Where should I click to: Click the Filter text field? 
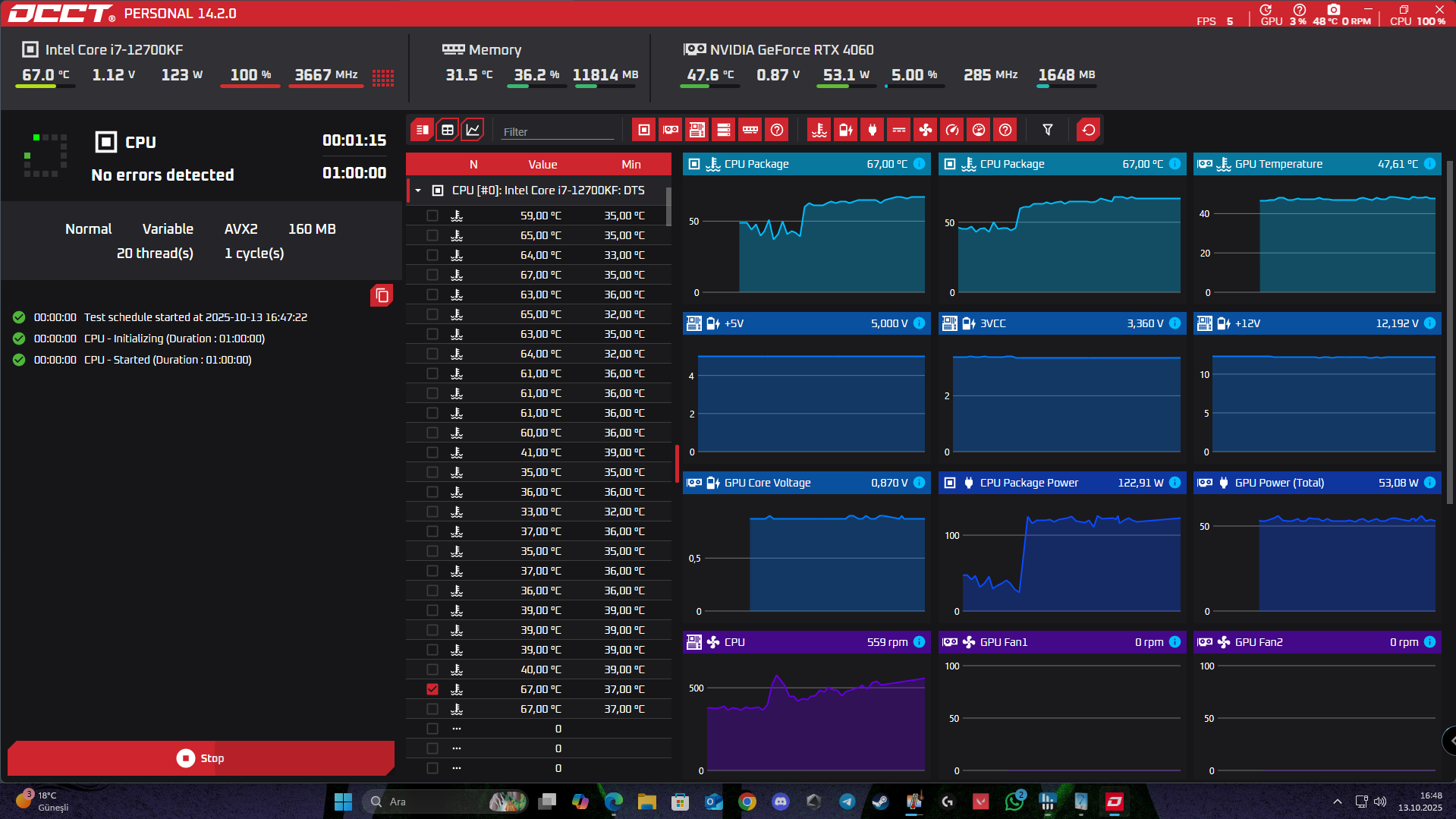(557, 131)
